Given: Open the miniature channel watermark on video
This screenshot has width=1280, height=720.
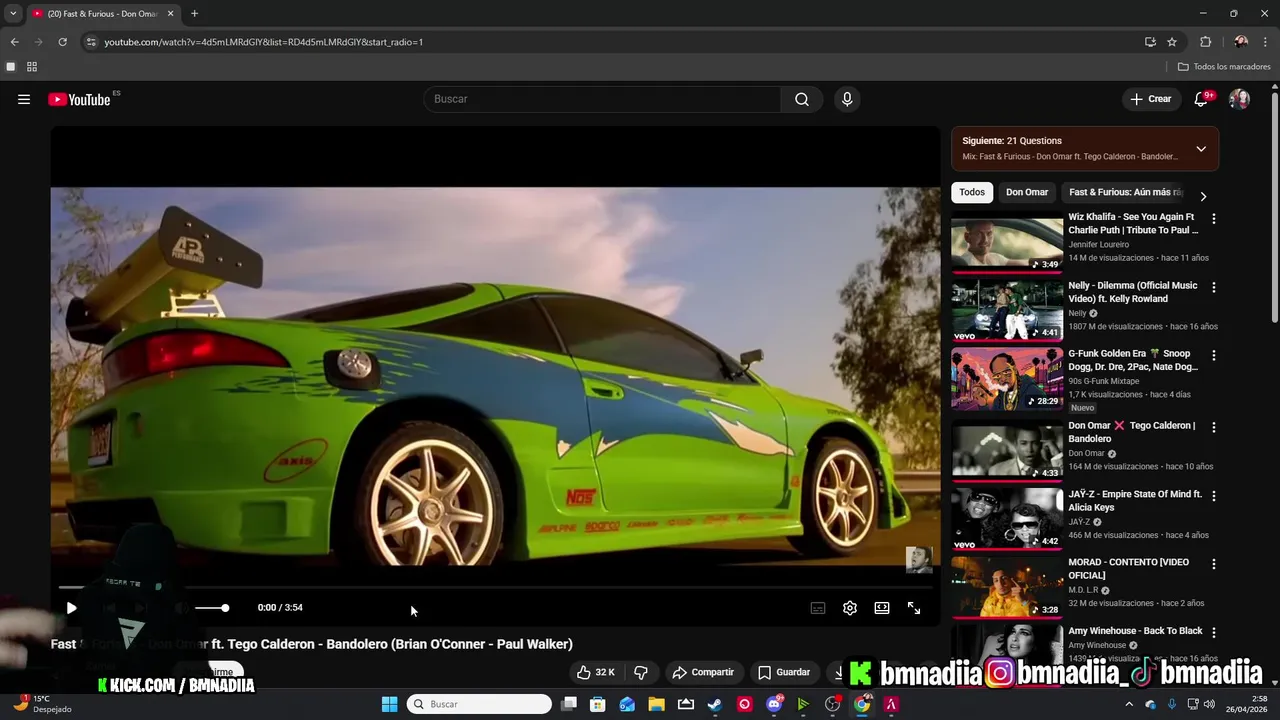Looking at the screenshot, I should tap(919, 560).
